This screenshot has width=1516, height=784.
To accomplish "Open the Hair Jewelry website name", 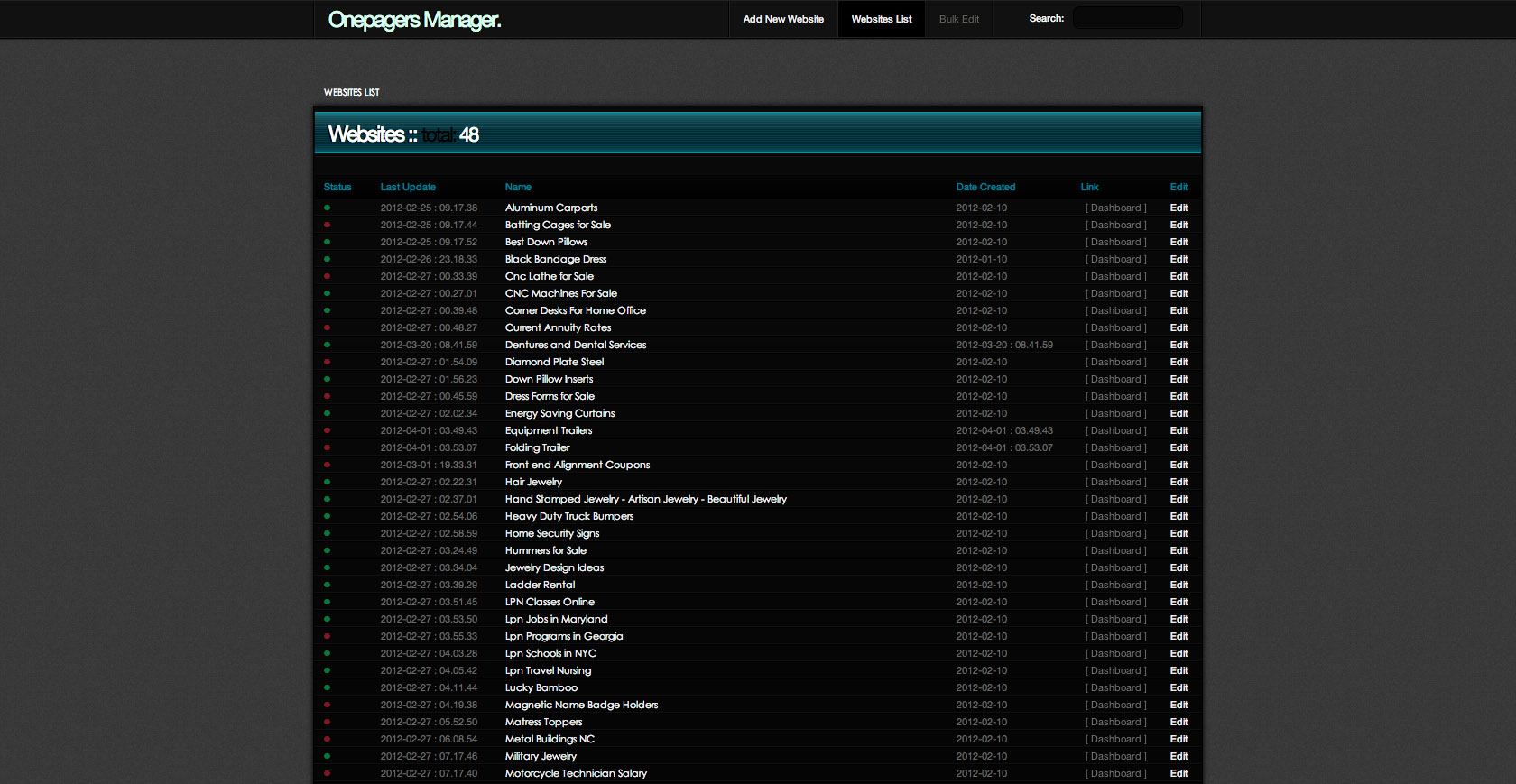I will (x=533, y=482).
